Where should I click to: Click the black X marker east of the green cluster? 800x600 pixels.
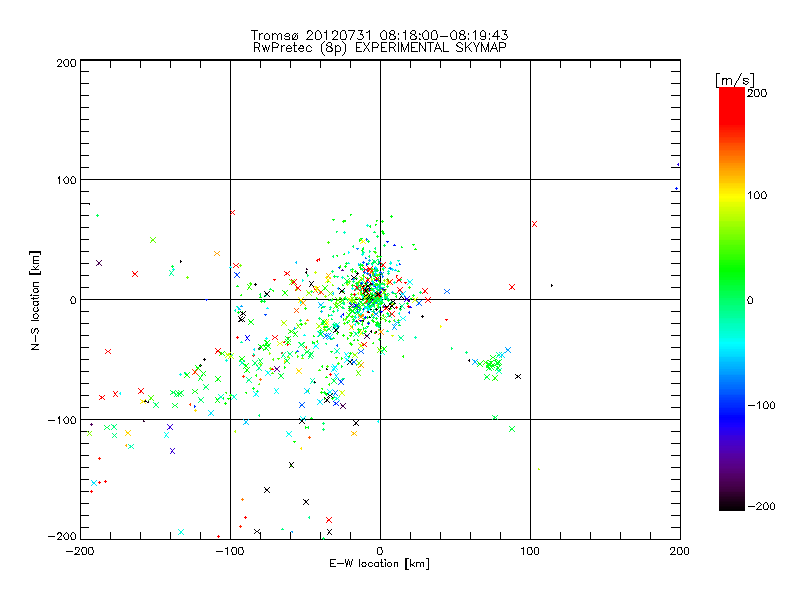point(518,377)
